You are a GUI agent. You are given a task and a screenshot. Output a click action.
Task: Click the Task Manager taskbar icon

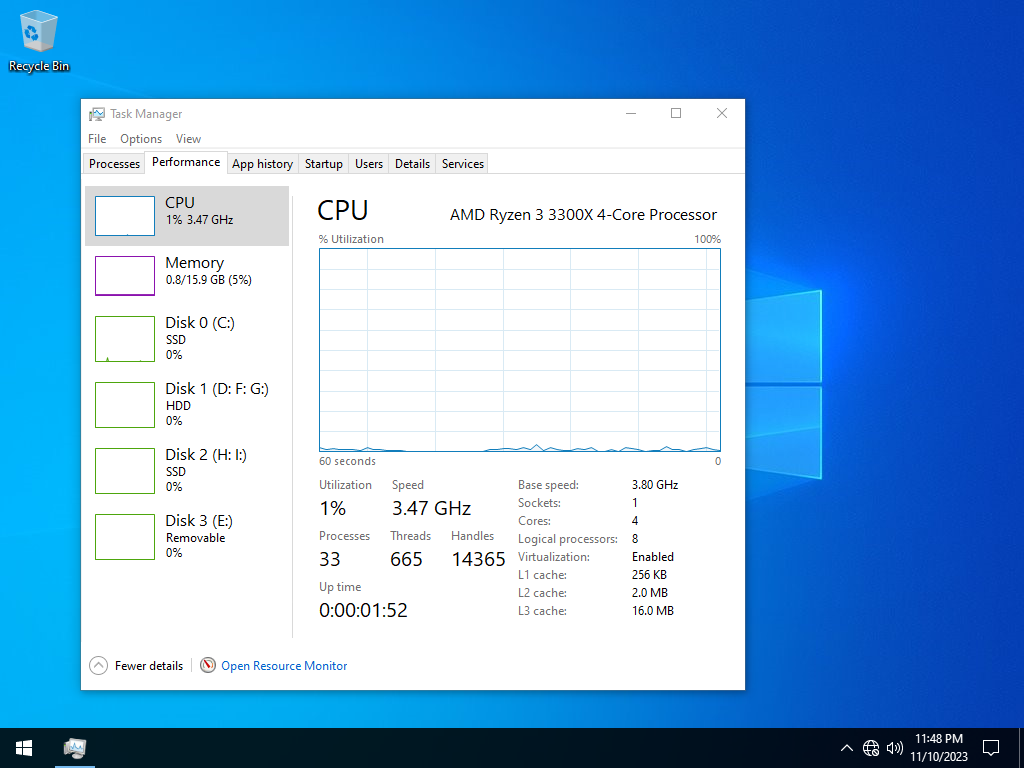coord(74,748)
